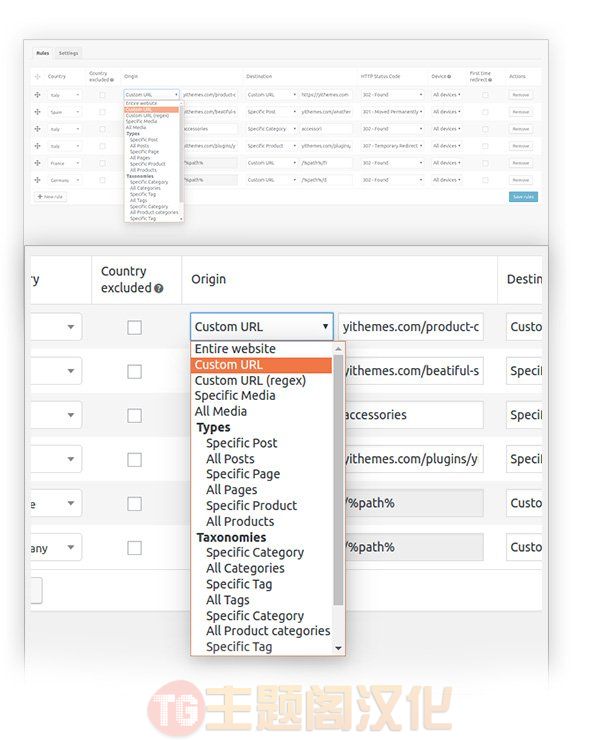Click the yithemes.com/plugins/y origin field in enlarged panel
Viewport: 600px width, 740px height.
414,459
